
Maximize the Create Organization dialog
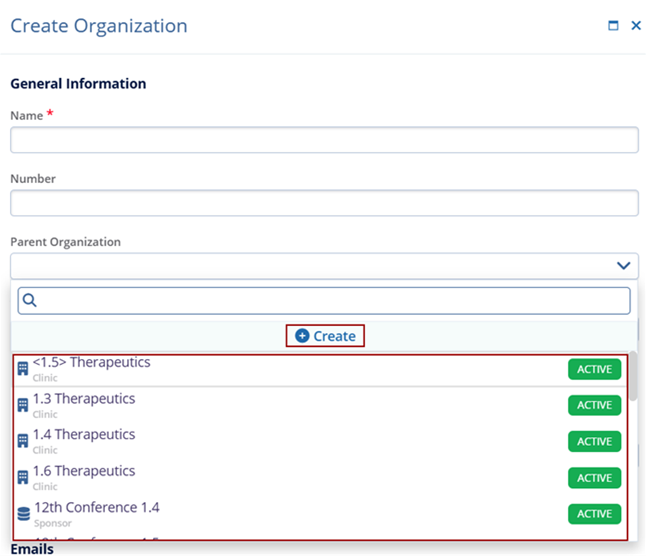pyautogui.click(x=614, y=26)
